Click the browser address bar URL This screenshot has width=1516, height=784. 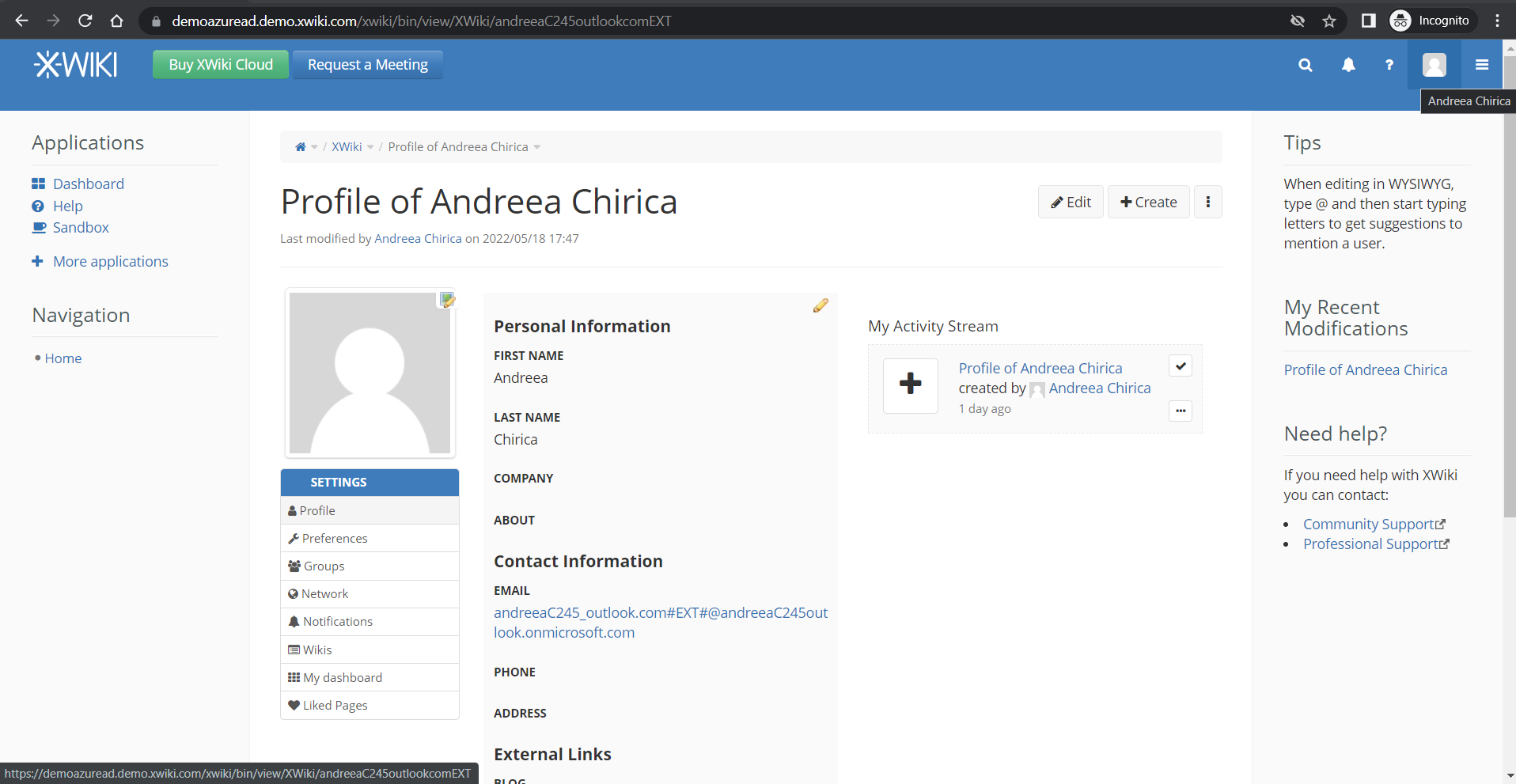421,21
